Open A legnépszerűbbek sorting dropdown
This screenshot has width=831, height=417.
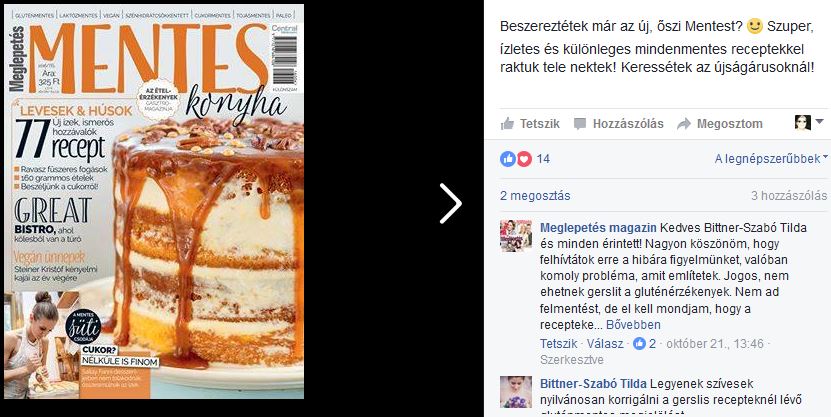pos(771,158)
